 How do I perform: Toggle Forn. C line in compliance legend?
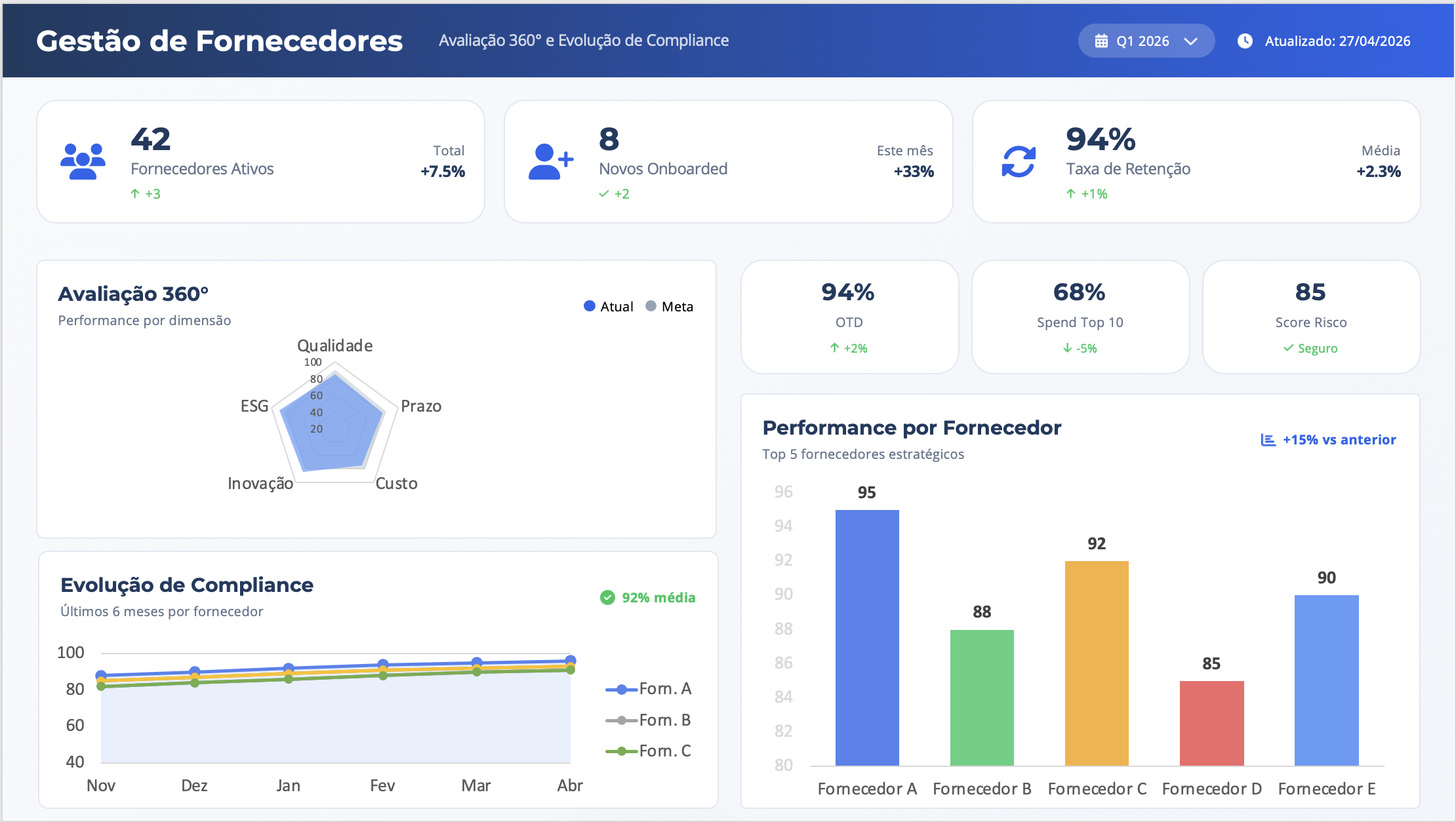[x=648, y=751]
